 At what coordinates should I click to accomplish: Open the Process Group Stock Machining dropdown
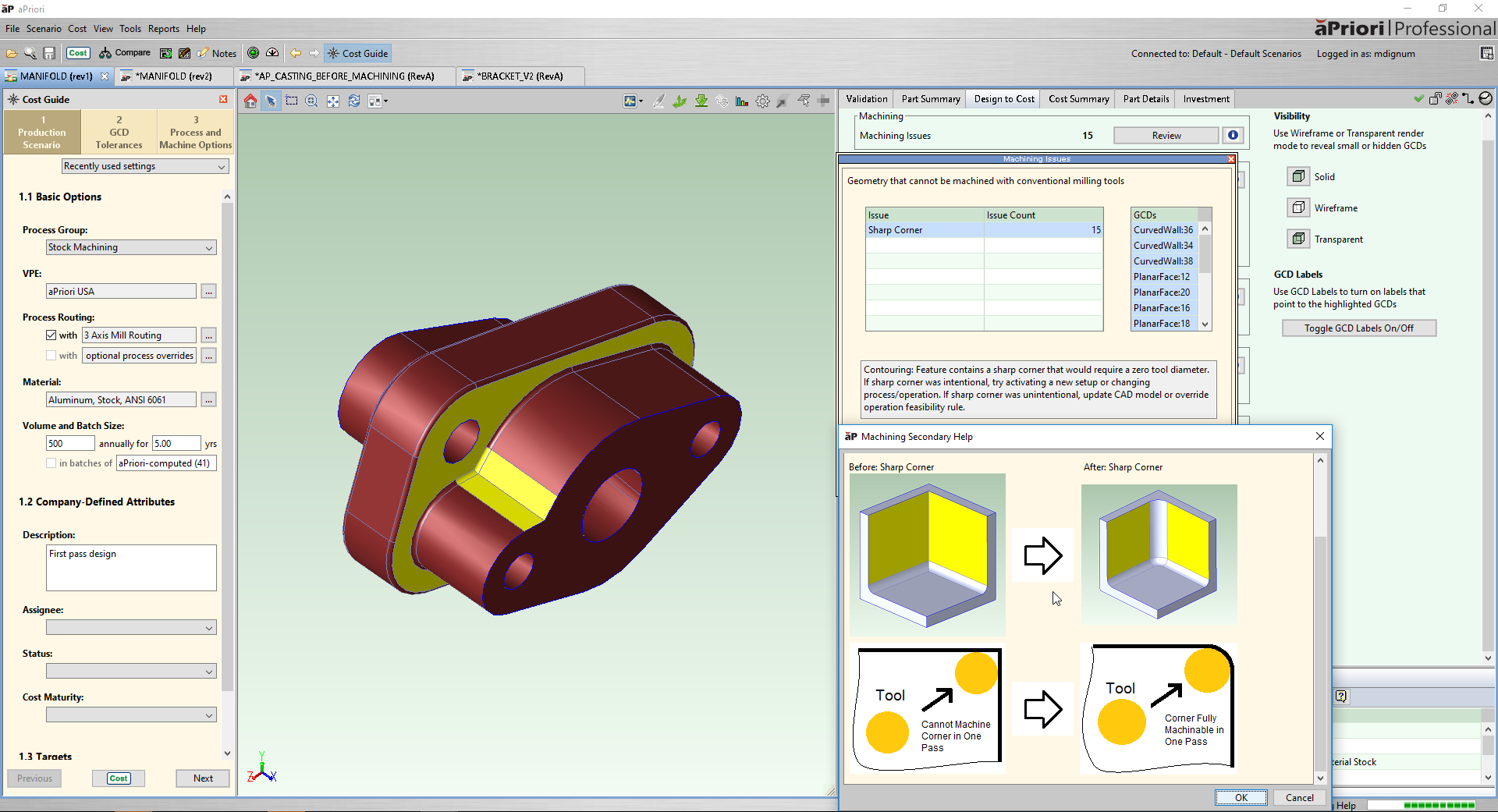(x=131, y=247)
